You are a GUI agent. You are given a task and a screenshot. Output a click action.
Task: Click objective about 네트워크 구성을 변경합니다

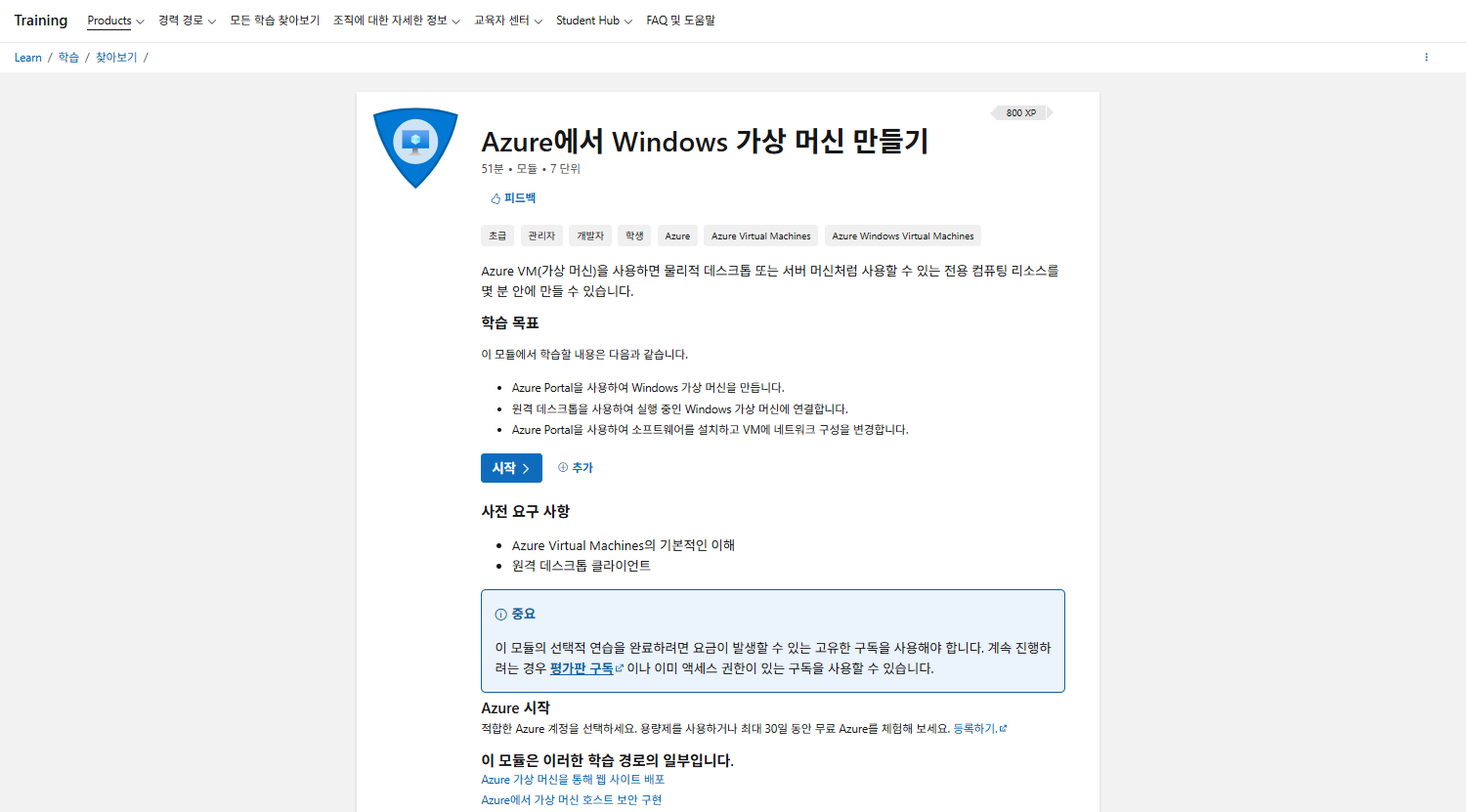click(711, 430)
